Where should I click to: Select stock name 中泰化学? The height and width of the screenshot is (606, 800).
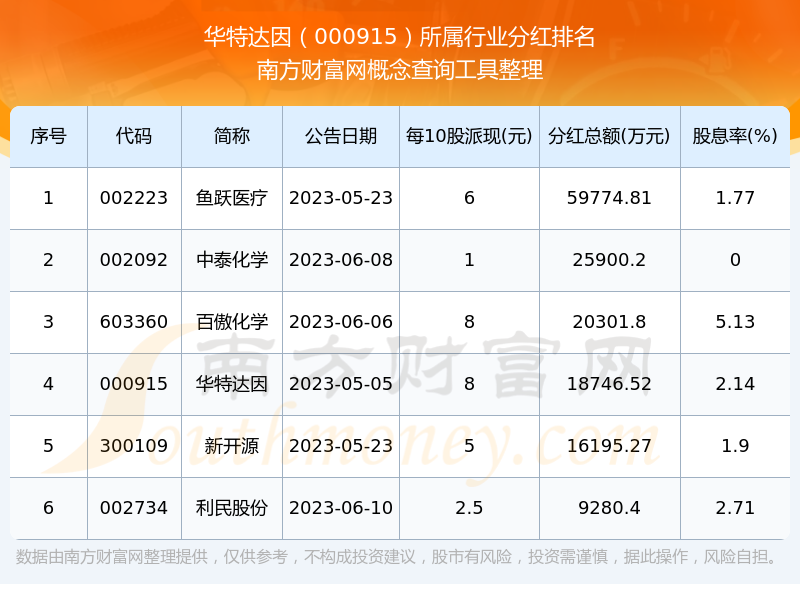[232, 260]
